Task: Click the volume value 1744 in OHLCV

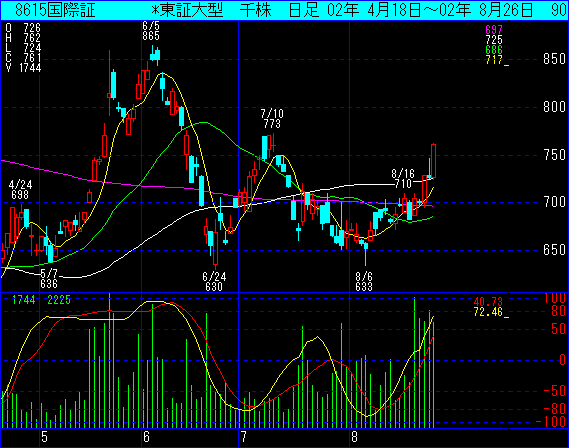Action: pyautogui.click(x=30, y=67)
